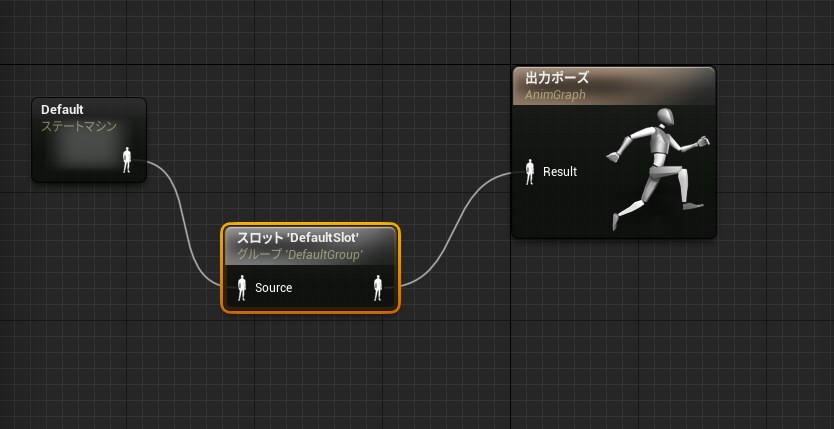Screen dimensions: 834x429
Task: Click the Source input pose pin
Action: [241, 288]
